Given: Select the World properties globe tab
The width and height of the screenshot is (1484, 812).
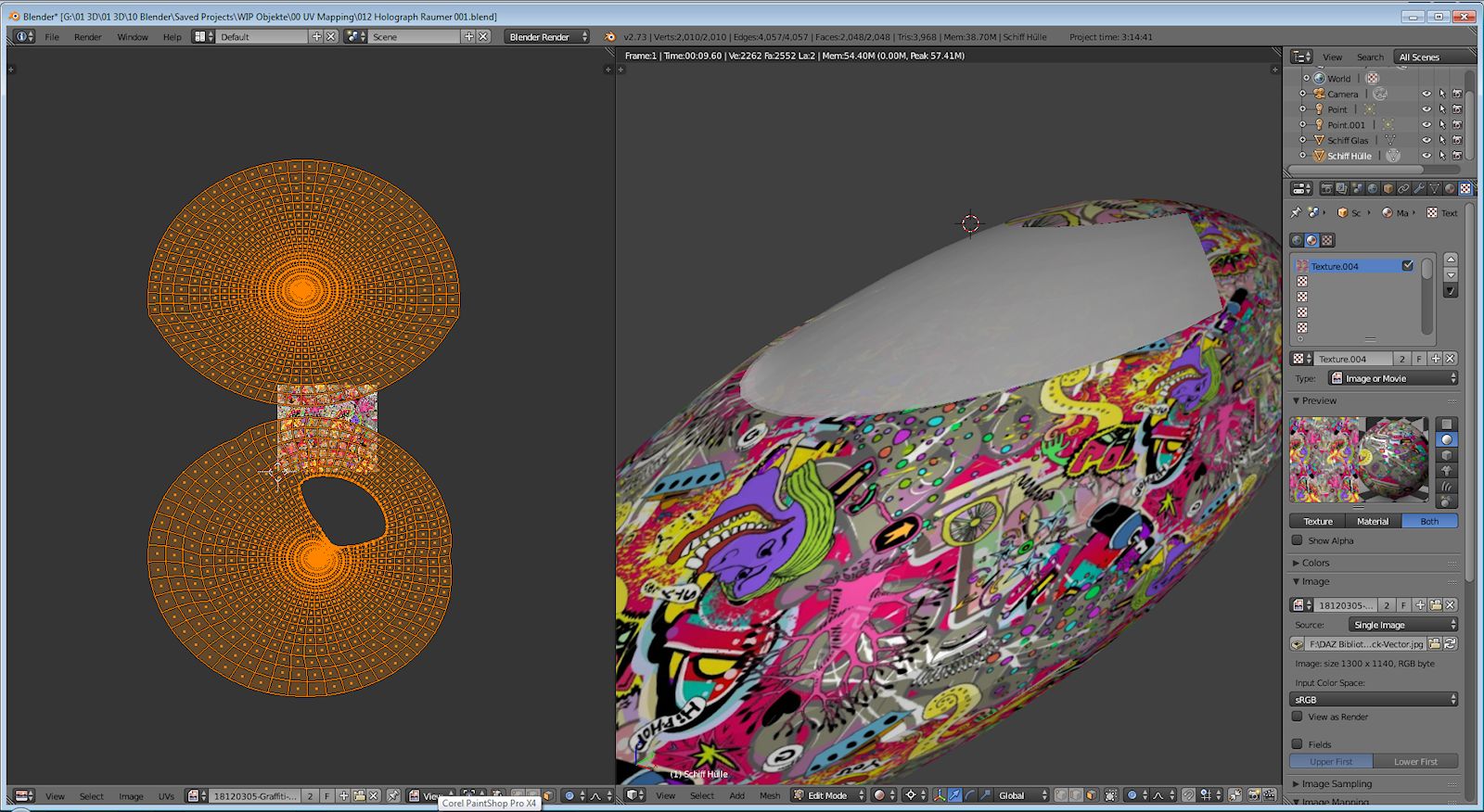Looking at the screenshot, I should (1373, 188).
